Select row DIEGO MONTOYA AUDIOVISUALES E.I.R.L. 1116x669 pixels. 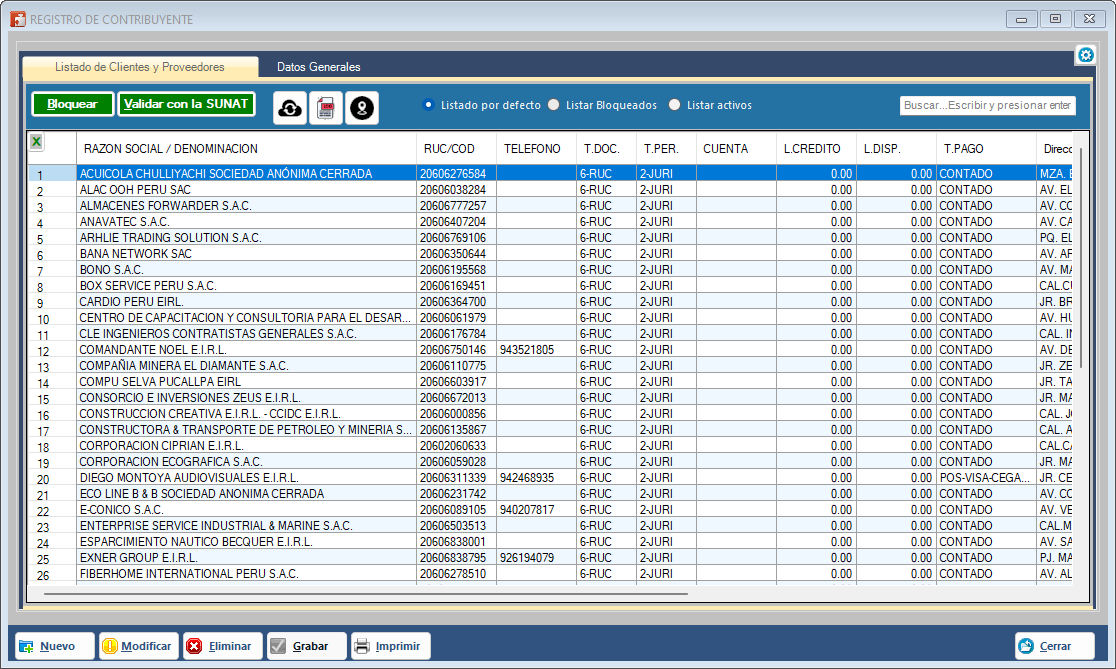pyautogui.click(x=550, y=478)
